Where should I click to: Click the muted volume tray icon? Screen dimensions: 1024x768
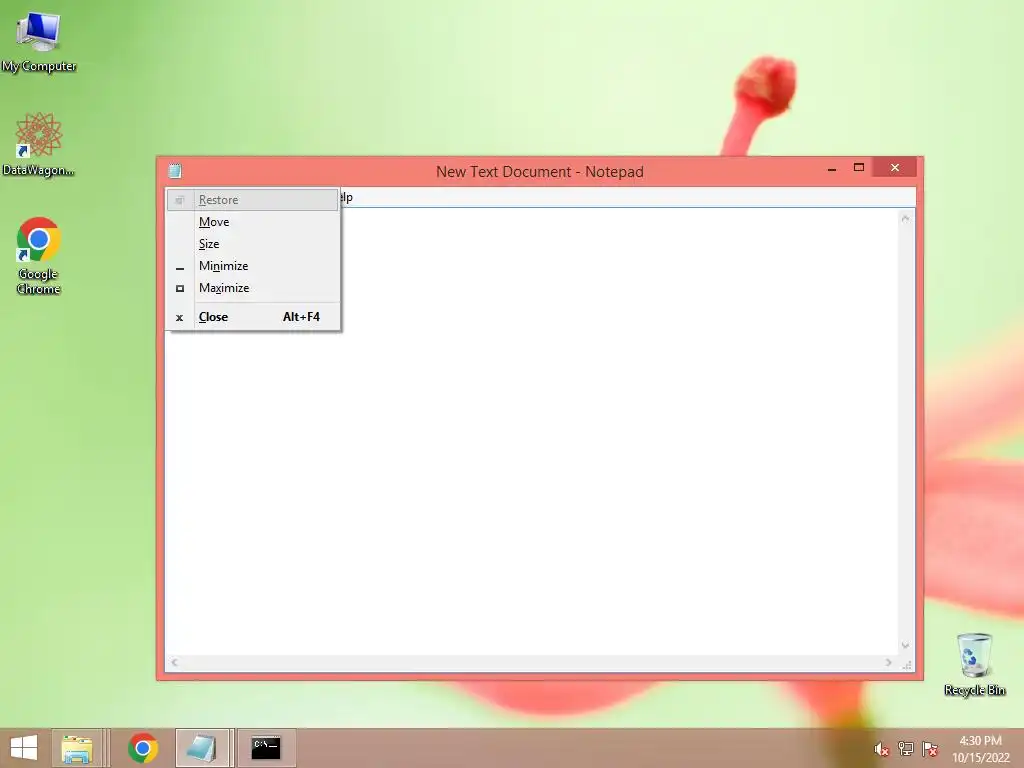pyautogui.click(x=881, y=749)
